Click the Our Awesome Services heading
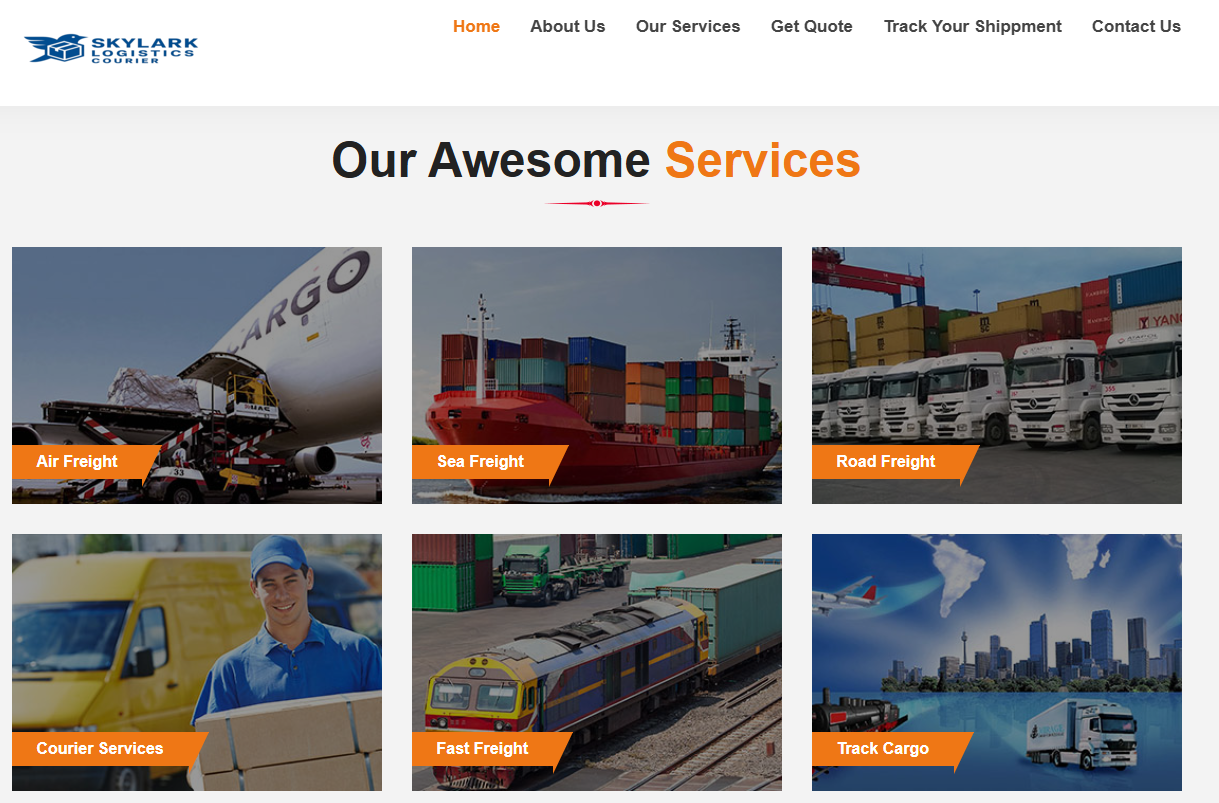 click(x=596, y=160)
